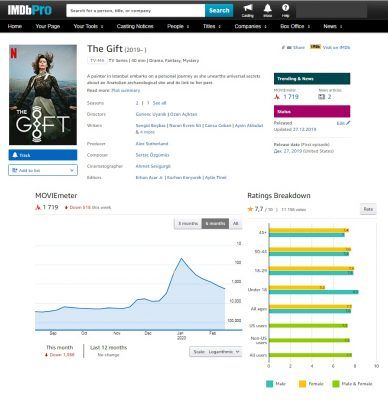Expand the Box Office menu
Viewport: 388px width, 400px height.
pos(295,26)
